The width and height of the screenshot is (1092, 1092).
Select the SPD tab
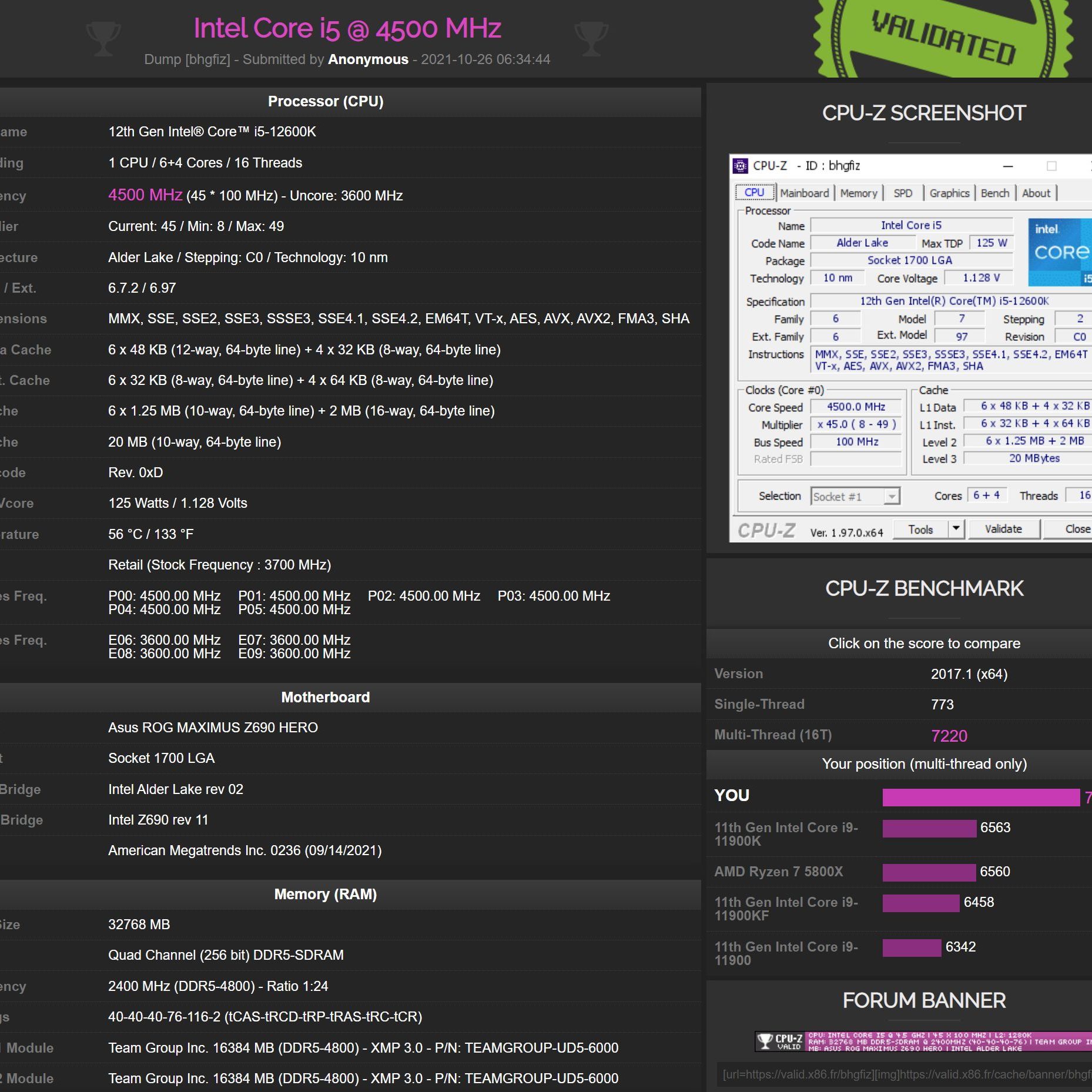pos(903,193)
